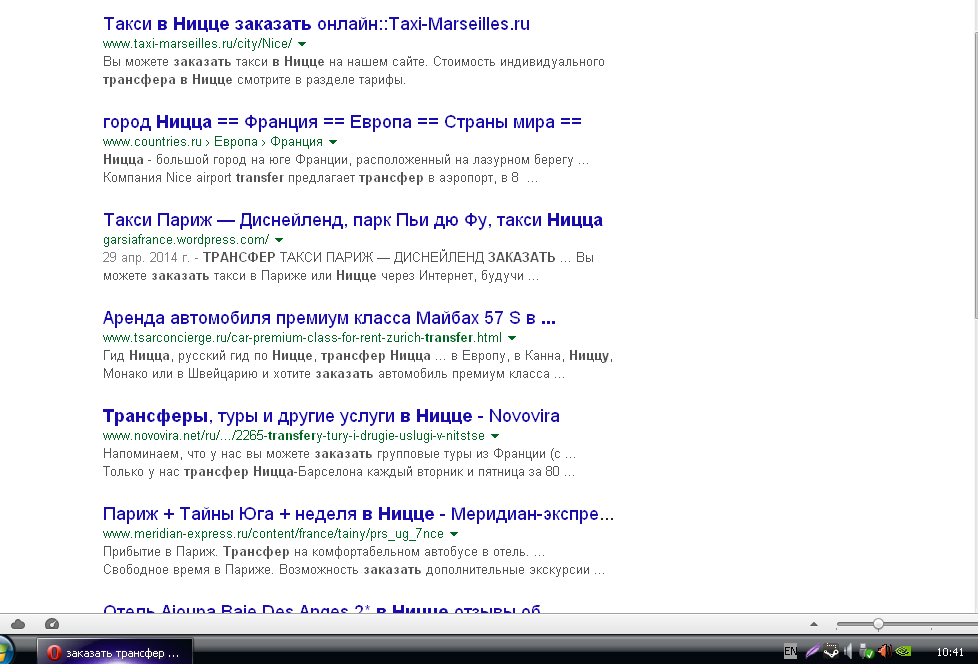Open the purple feather tray icon
978x664 pixels.
click(811, 652)
